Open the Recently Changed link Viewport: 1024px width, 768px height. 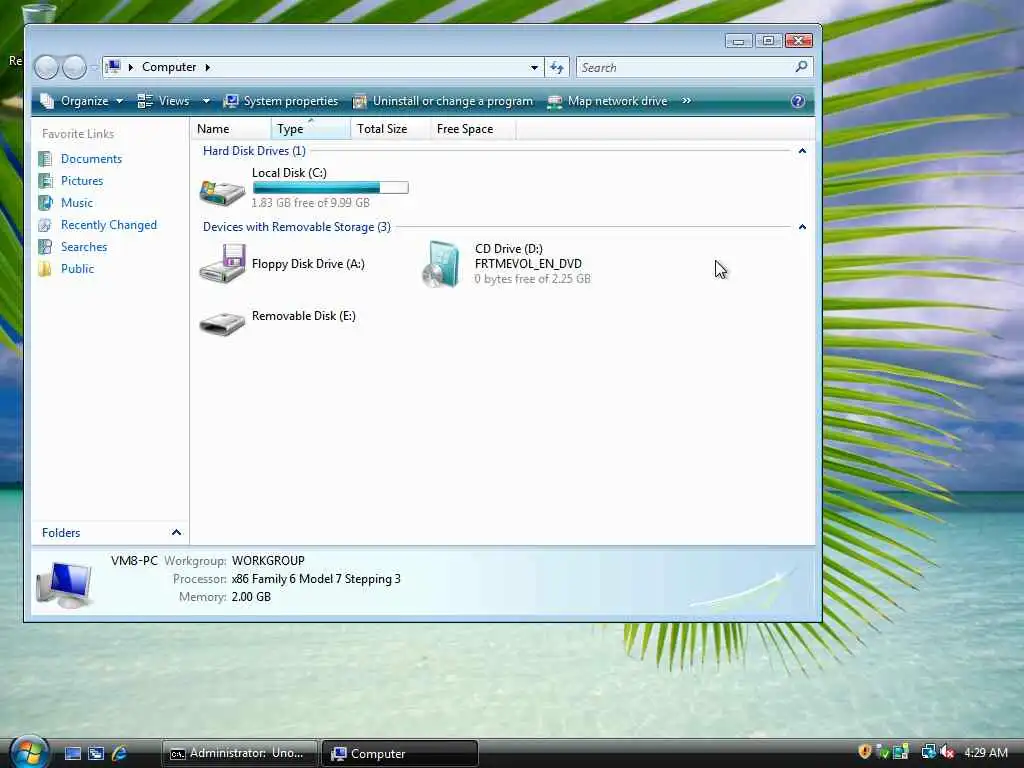point(109,225)
